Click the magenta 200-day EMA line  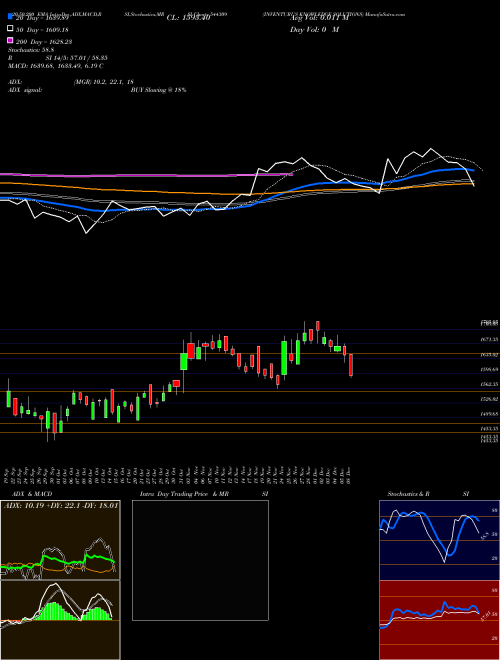pyautogui.click(x=147, y=175)
